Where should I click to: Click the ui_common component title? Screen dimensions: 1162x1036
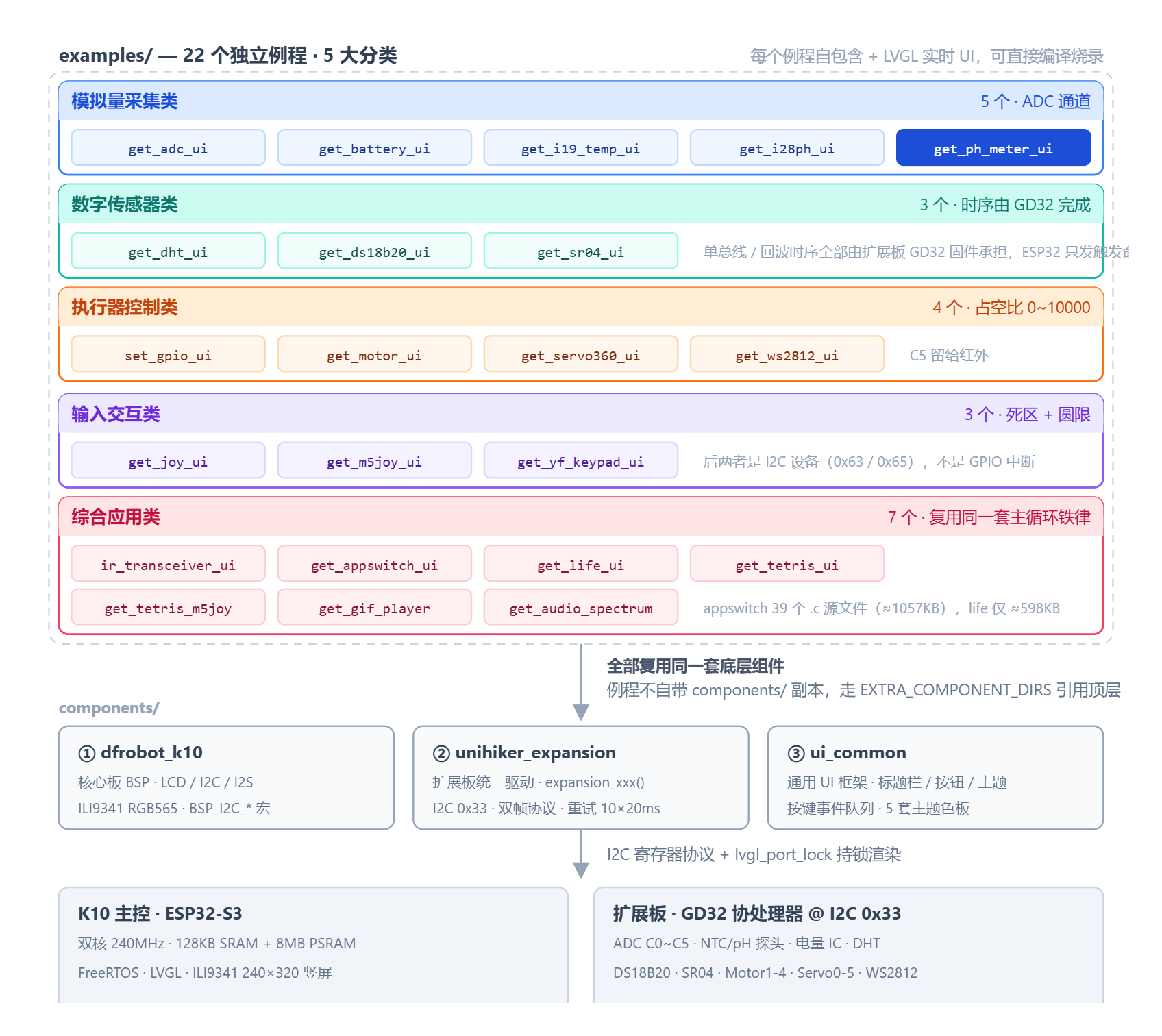pyautogui.click(x=847, y=752)
